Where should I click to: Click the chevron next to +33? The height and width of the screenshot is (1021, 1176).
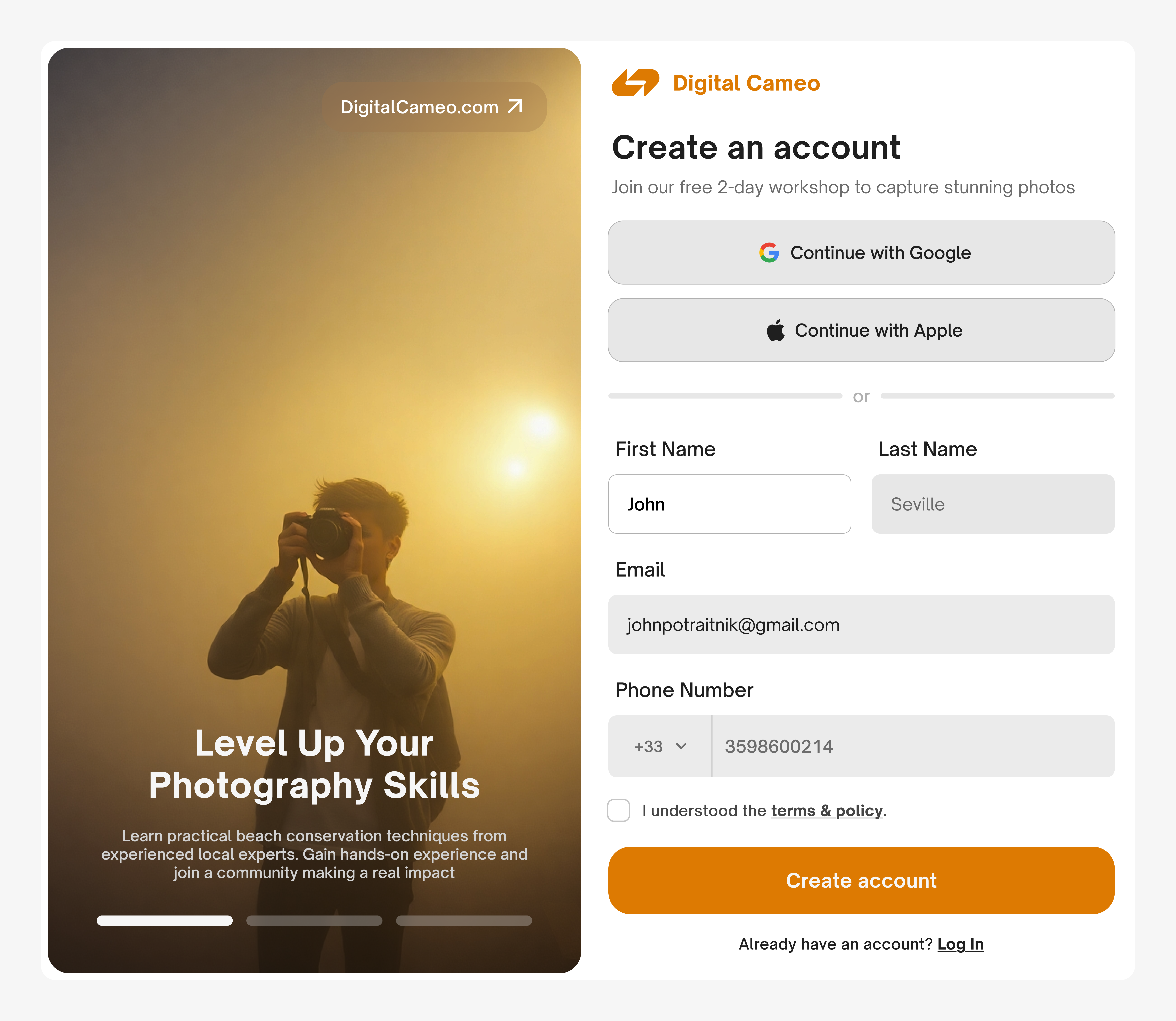681,746
